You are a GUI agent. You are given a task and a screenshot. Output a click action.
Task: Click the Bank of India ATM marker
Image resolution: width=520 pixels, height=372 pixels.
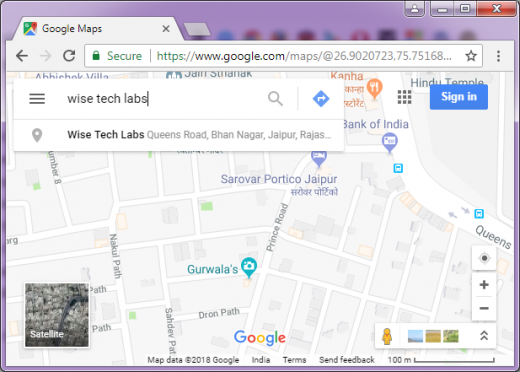point(389,142)
